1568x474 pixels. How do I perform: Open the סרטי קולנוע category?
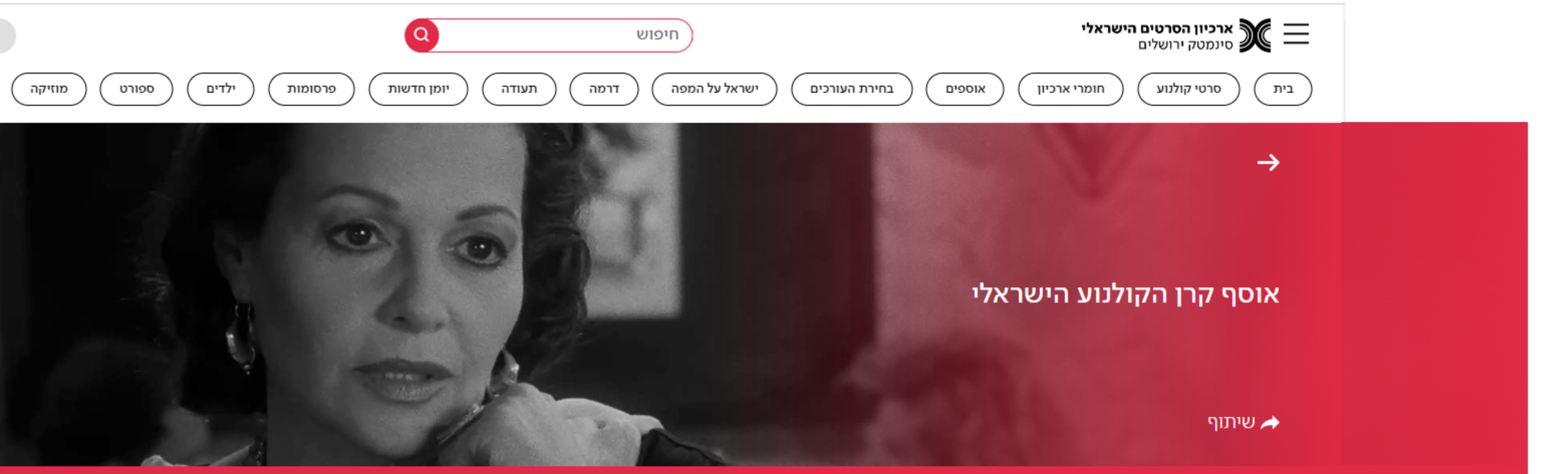pos(1188,89)
